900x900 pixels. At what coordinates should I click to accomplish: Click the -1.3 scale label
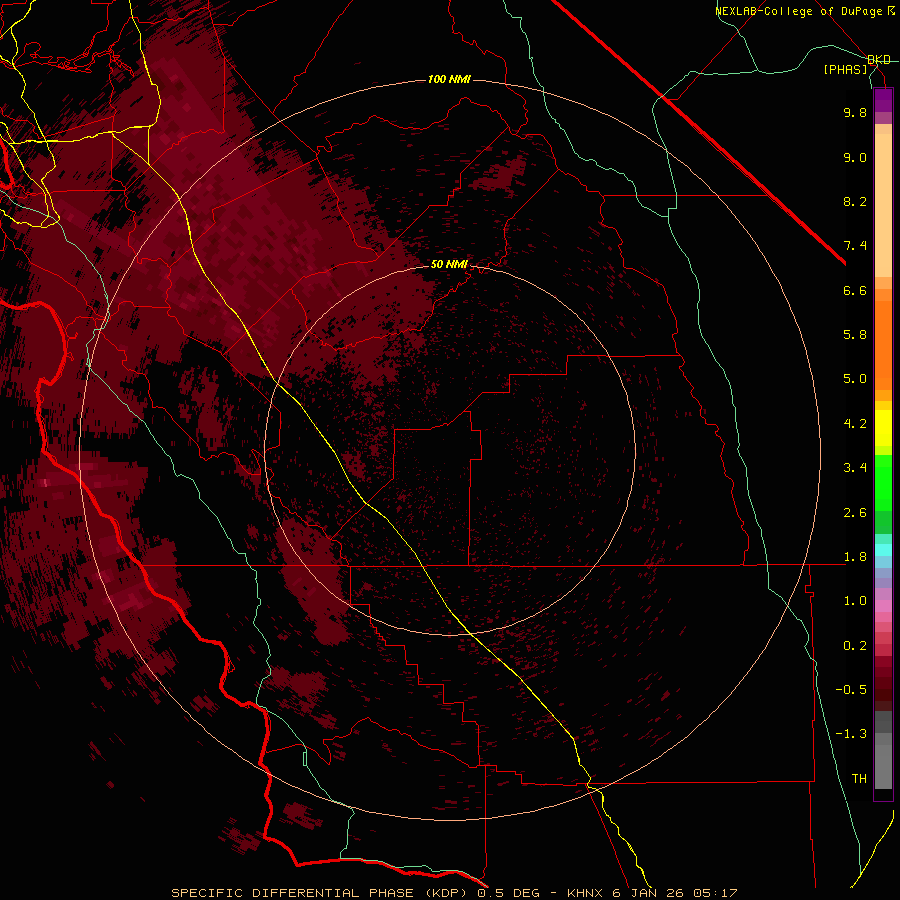point(851,734)
